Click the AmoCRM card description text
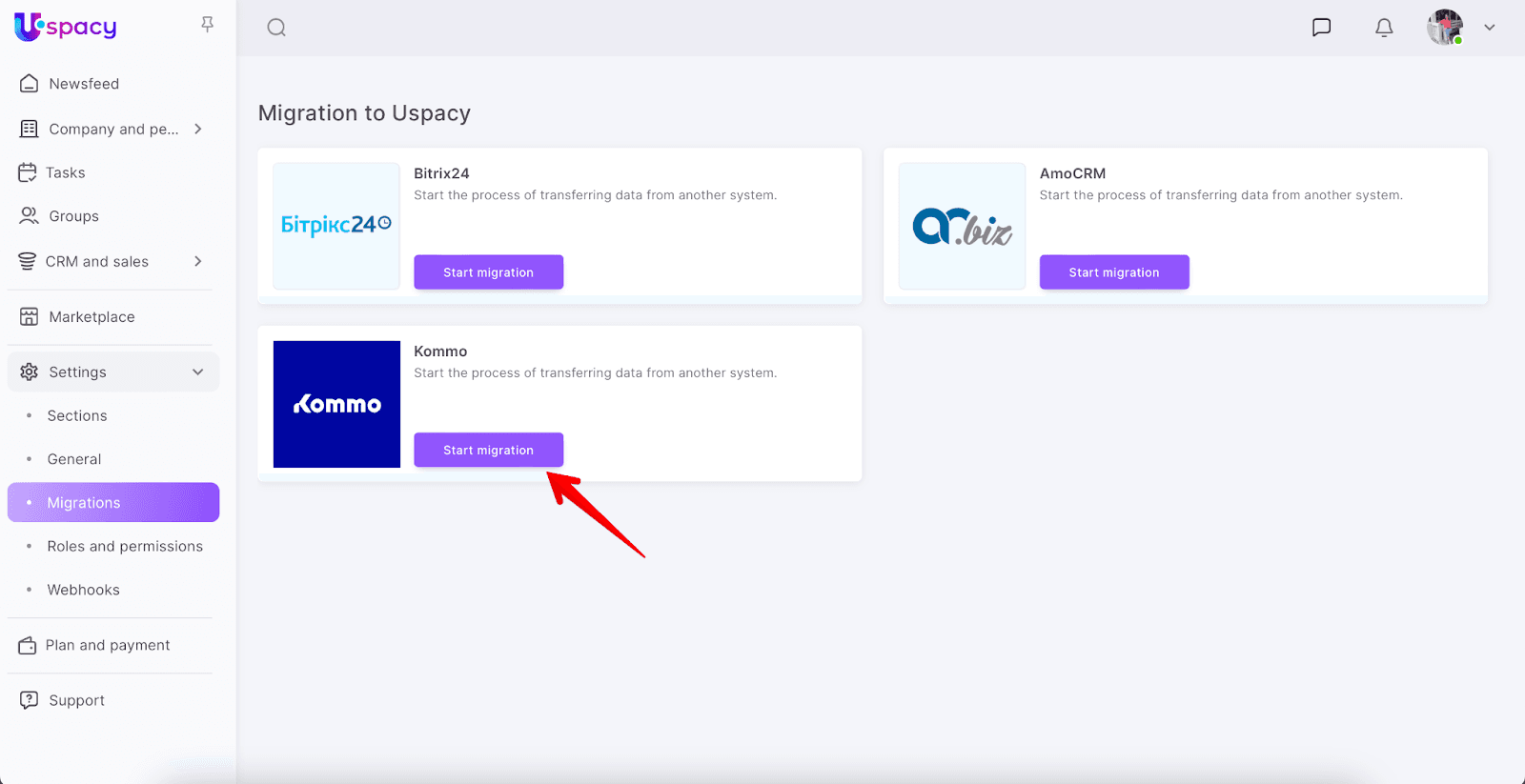Image resolution: width=1525 pixels, height=784 pixels. tap(1221, 195)
